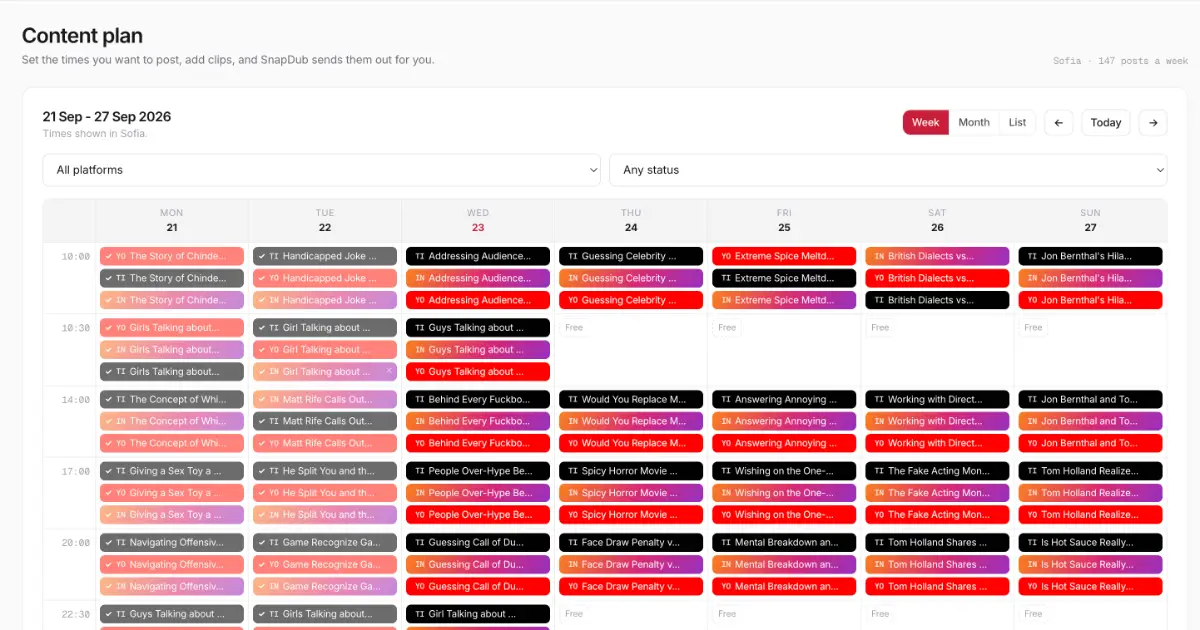
Task: Select the SAT 26 day header
Action: 937,220
